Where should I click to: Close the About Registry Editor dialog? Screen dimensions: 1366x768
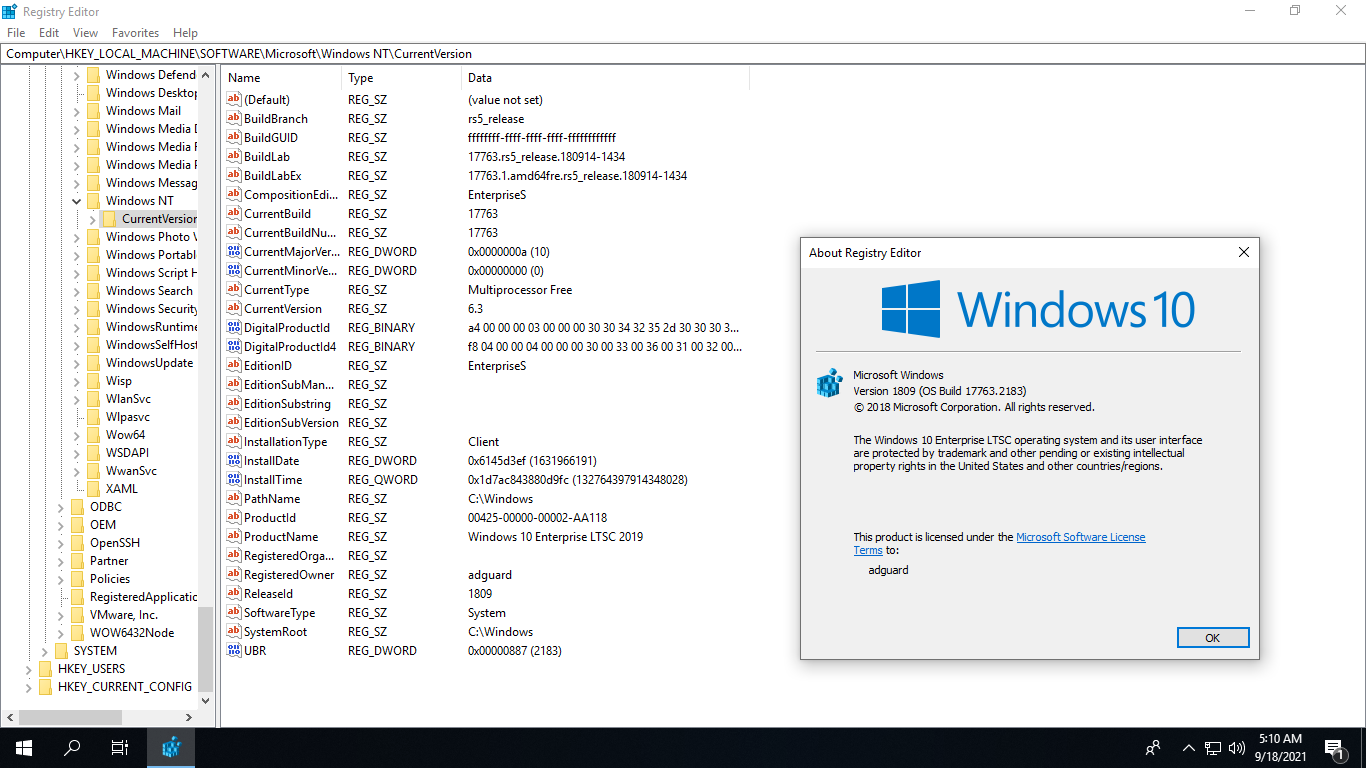click(1244, 253)
